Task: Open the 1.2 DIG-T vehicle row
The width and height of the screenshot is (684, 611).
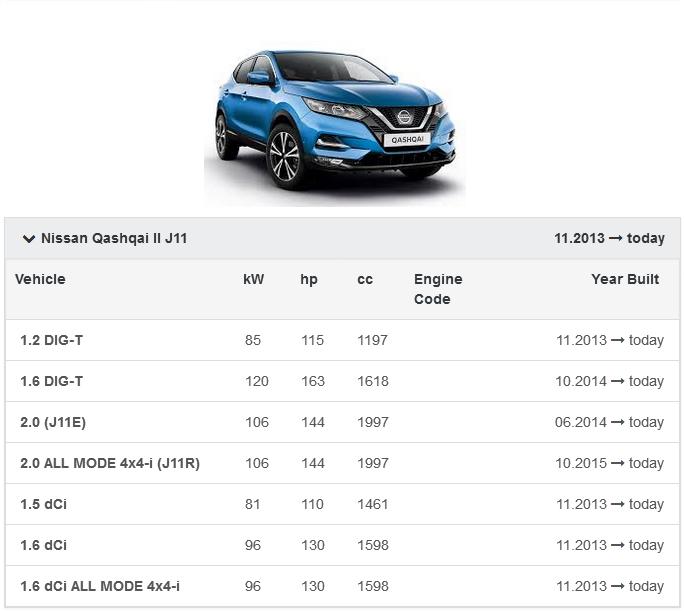Action: click(52, 340)
